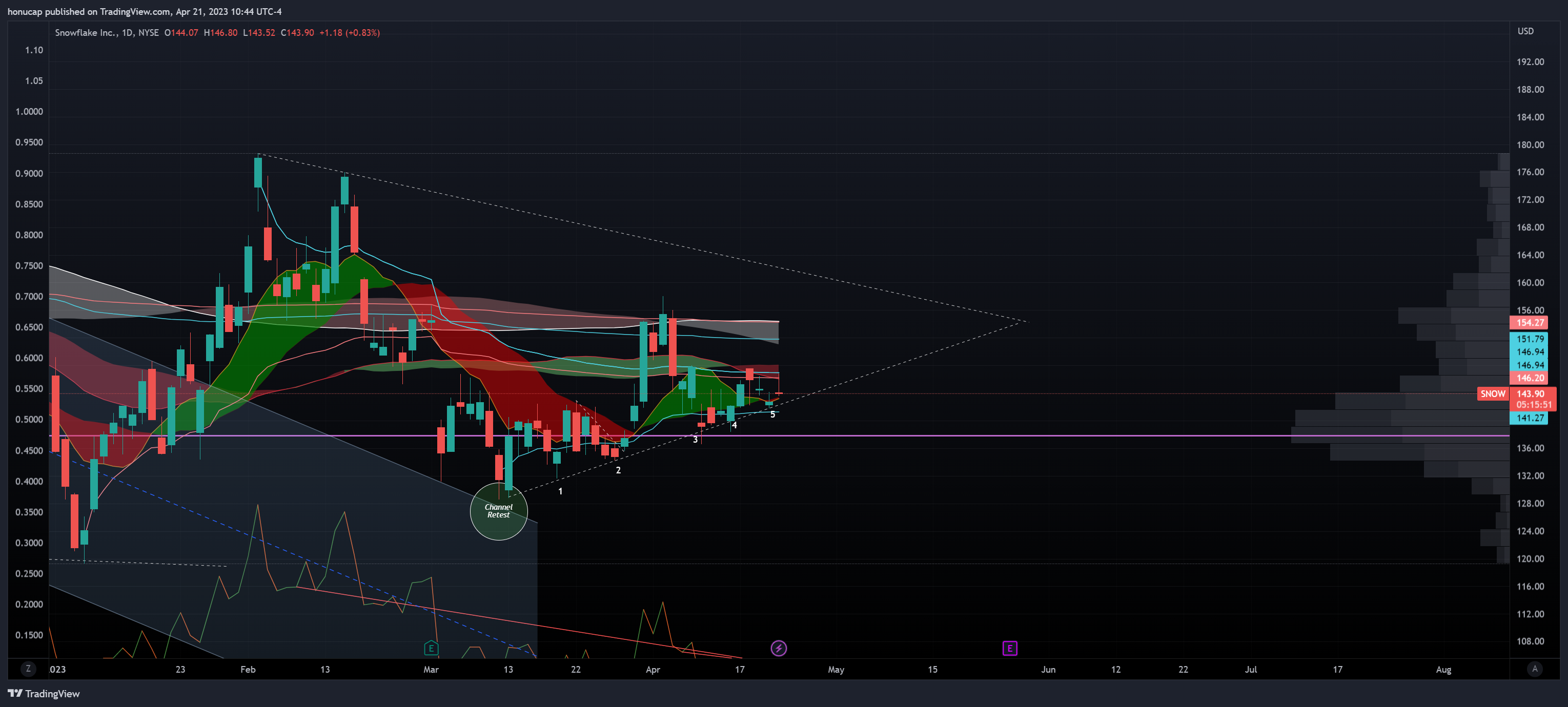Screen dimensions: 1568x707
Task: Select the 151.79 cyan price tag
Action: point(1529,339)
